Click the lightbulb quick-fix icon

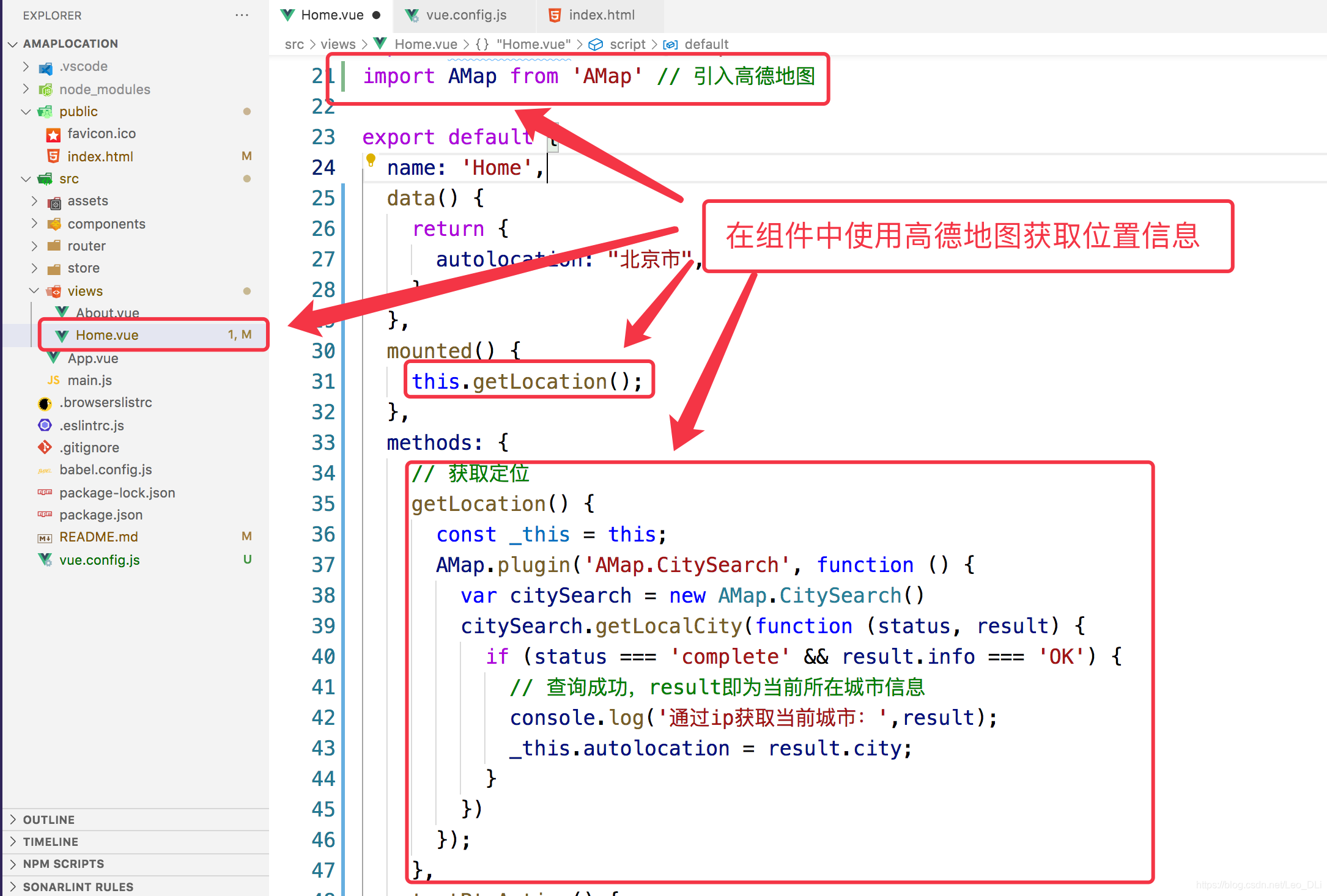371,160
